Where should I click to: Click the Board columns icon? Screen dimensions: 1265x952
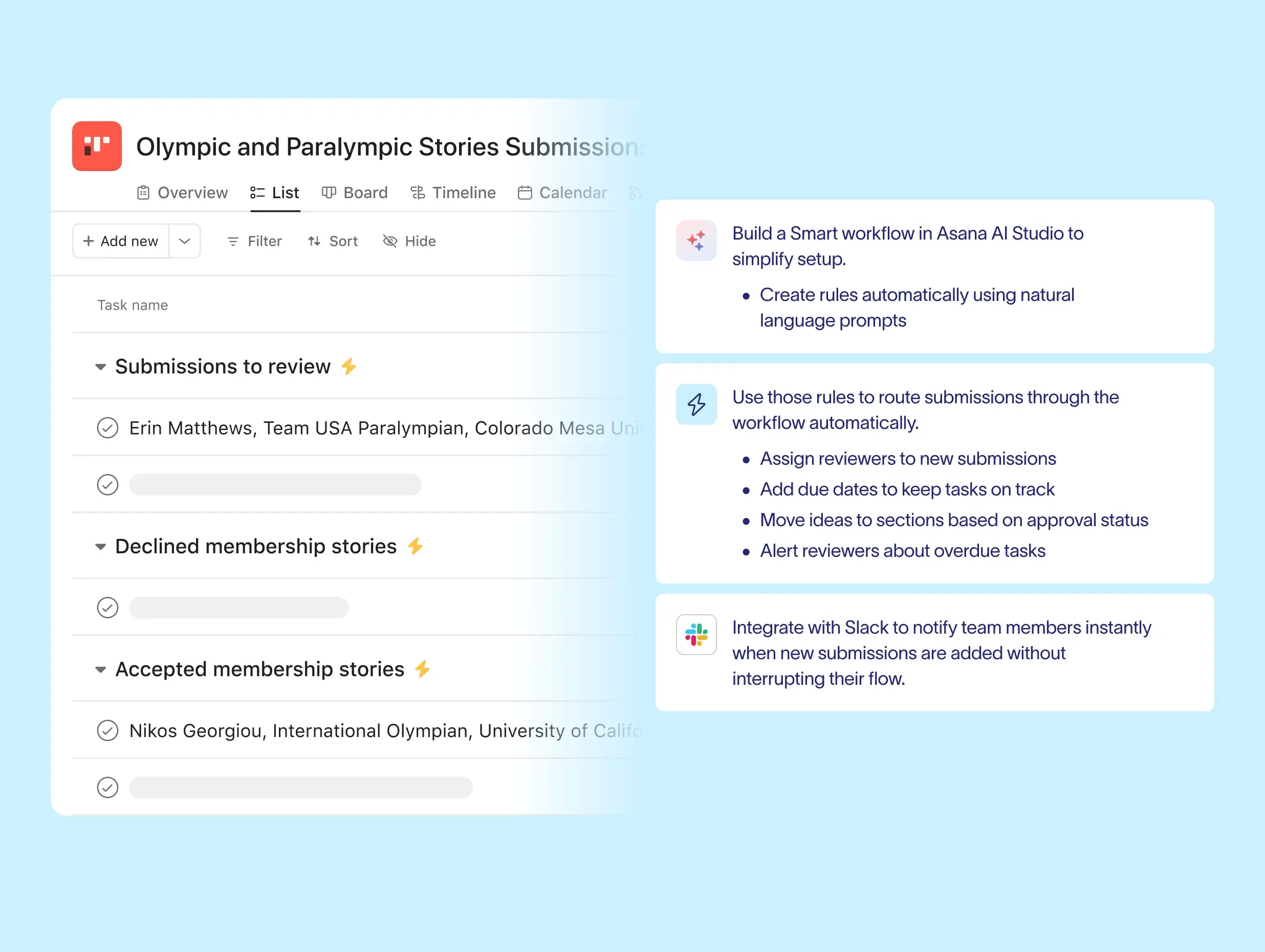(328, 193)
